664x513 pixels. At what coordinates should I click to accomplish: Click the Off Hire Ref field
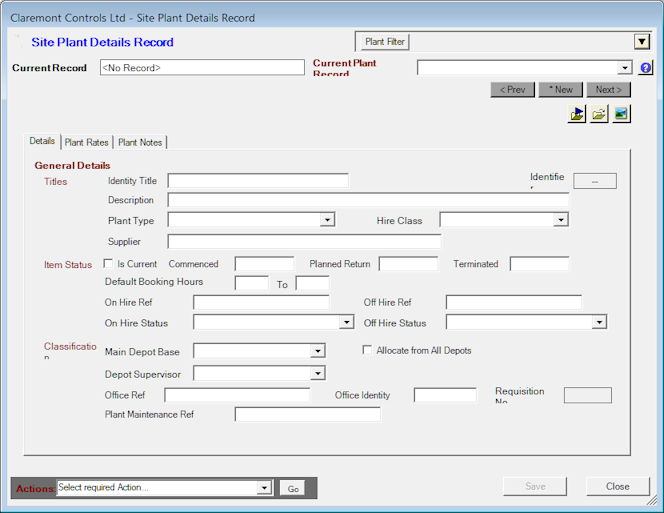(514, 302)
